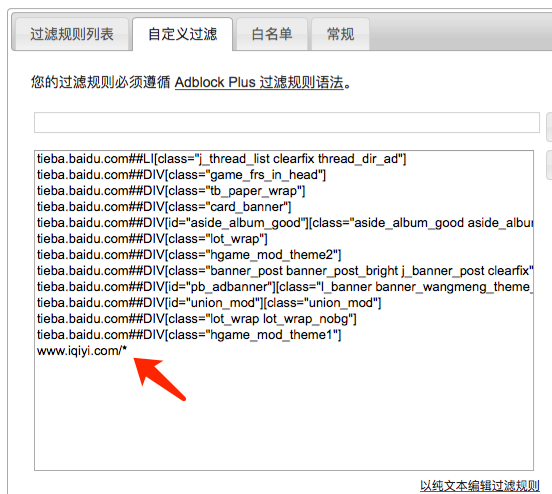Select the union_mod filter rule
This screenshot has height=494, width=552.
point(209,302)
